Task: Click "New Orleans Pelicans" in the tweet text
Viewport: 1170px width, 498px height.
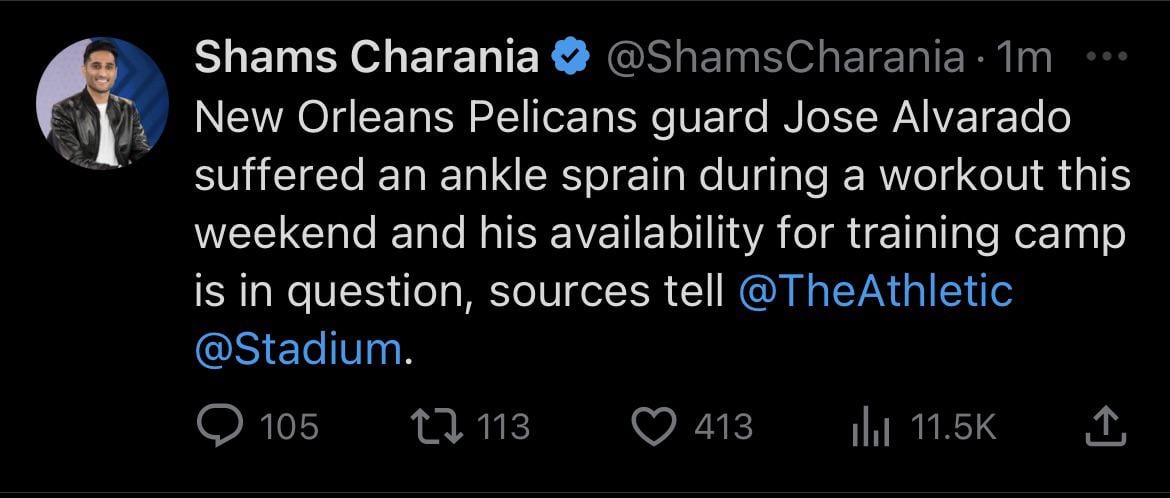Action: point(416,118)
